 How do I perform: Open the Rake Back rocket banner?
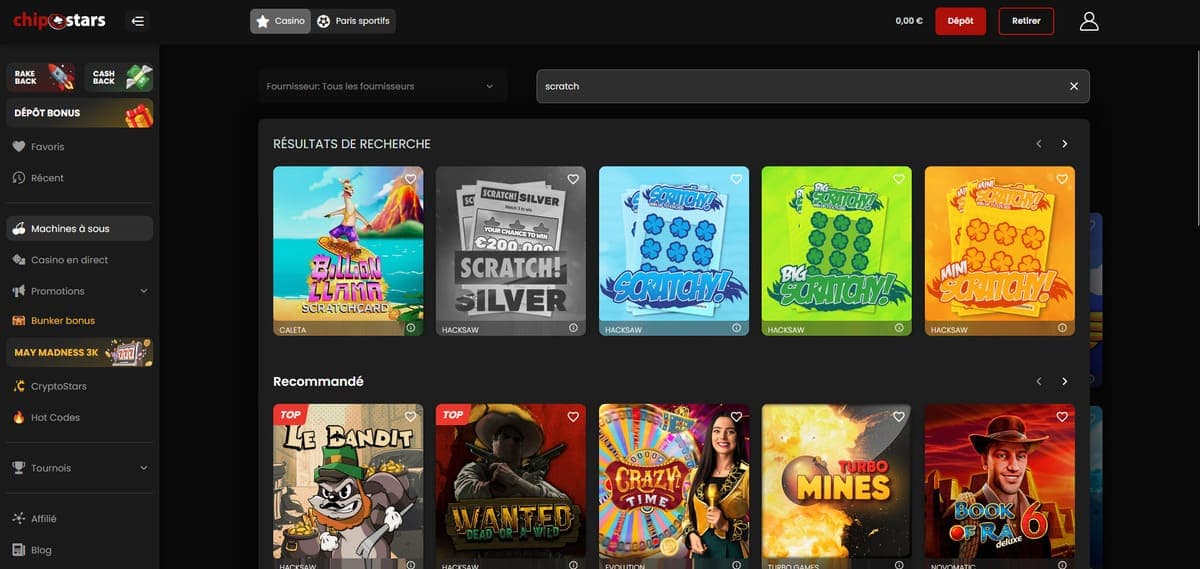pos(42,77)
